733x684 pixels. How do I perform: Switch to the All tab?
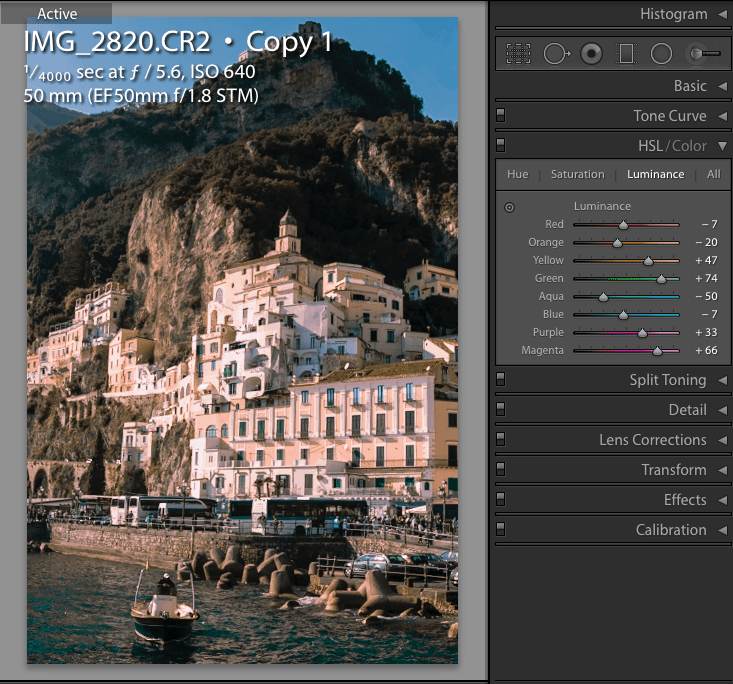[713, 174]
